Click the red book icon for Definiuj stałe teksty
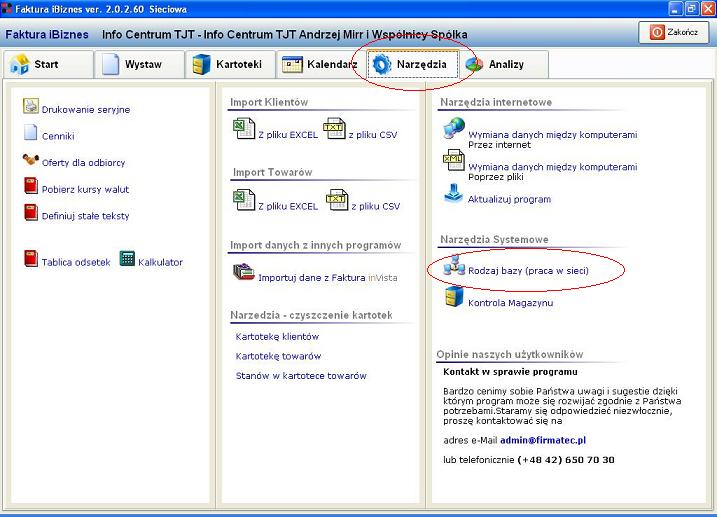Image resolution: width=717 pixels, height=517 pixels. pos(31,212)
